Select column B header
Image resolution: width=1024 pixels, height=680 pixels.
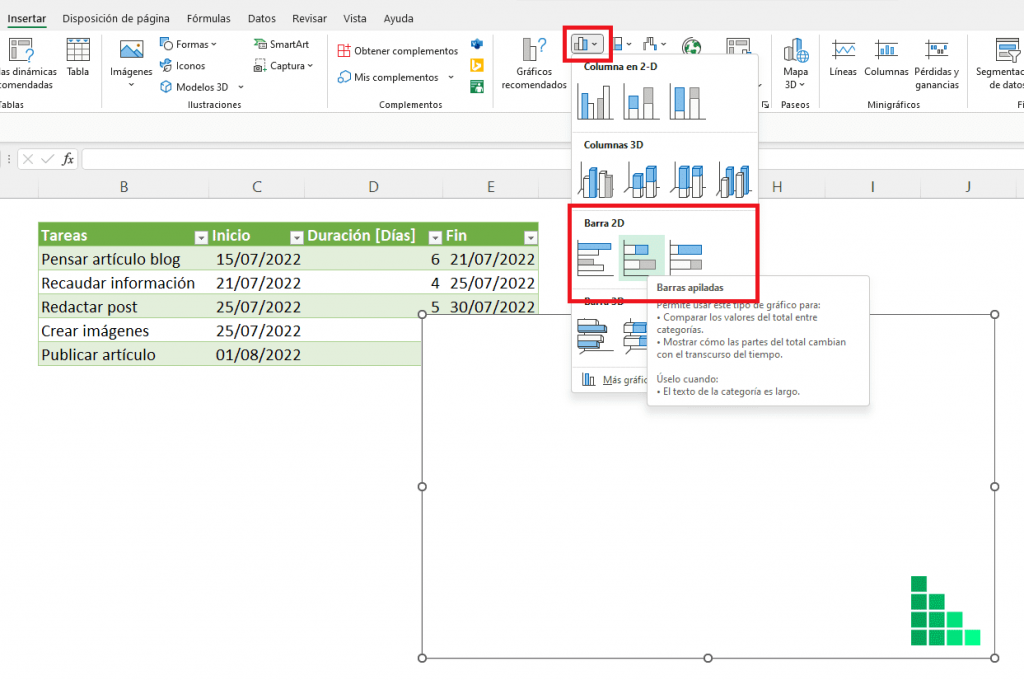123,187
